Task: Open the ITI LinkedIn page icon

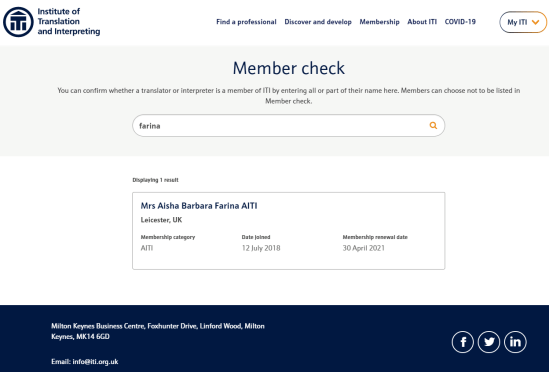Action: coord(515,342)
